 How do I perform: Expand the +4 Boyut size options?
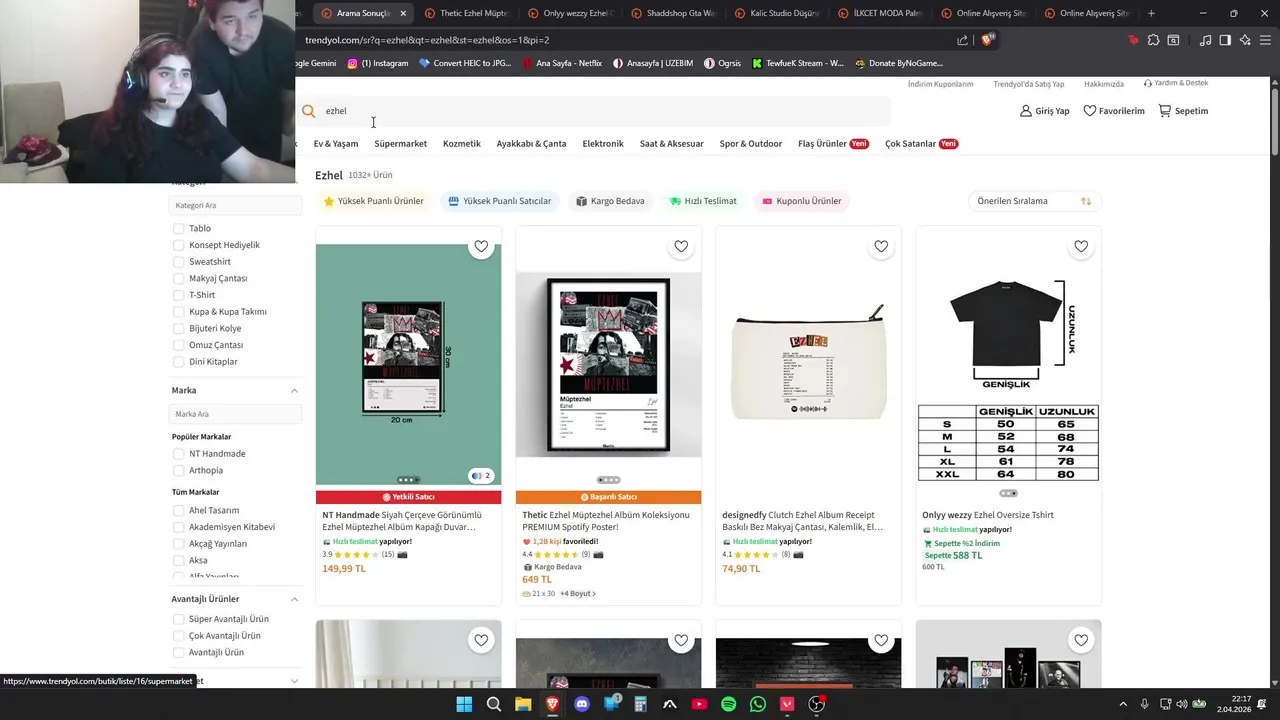[x=578, y=594]
